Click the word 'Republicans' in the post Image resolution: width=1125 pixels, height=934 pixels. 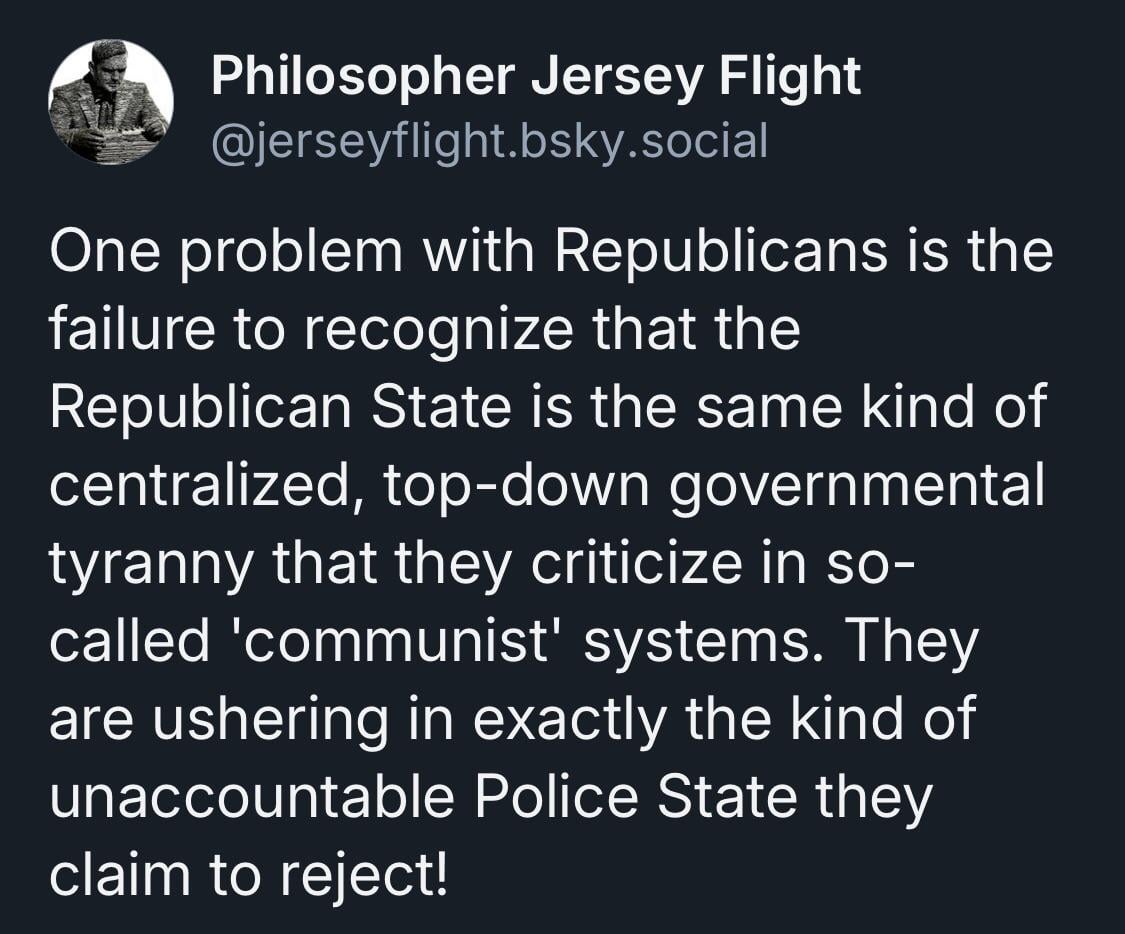720,253
